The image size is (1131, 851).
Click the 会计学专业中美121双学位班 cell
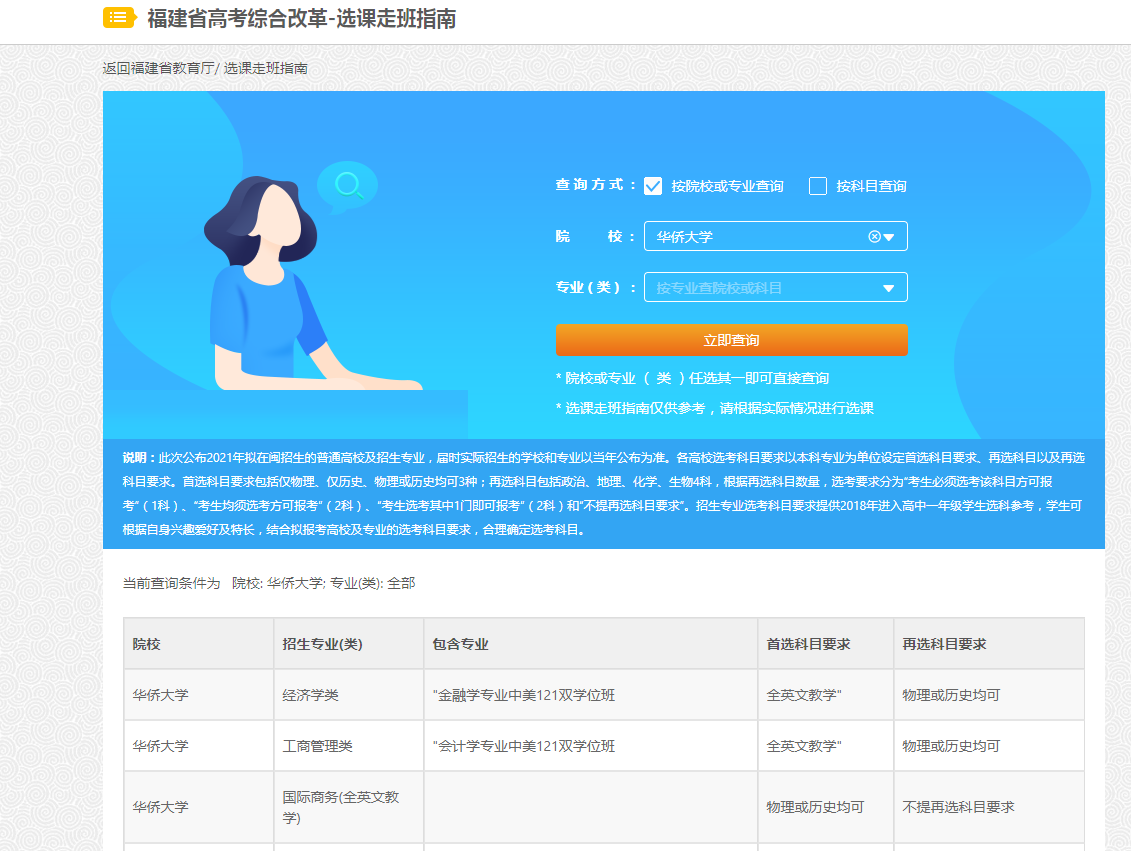click(x=590, y=746)
